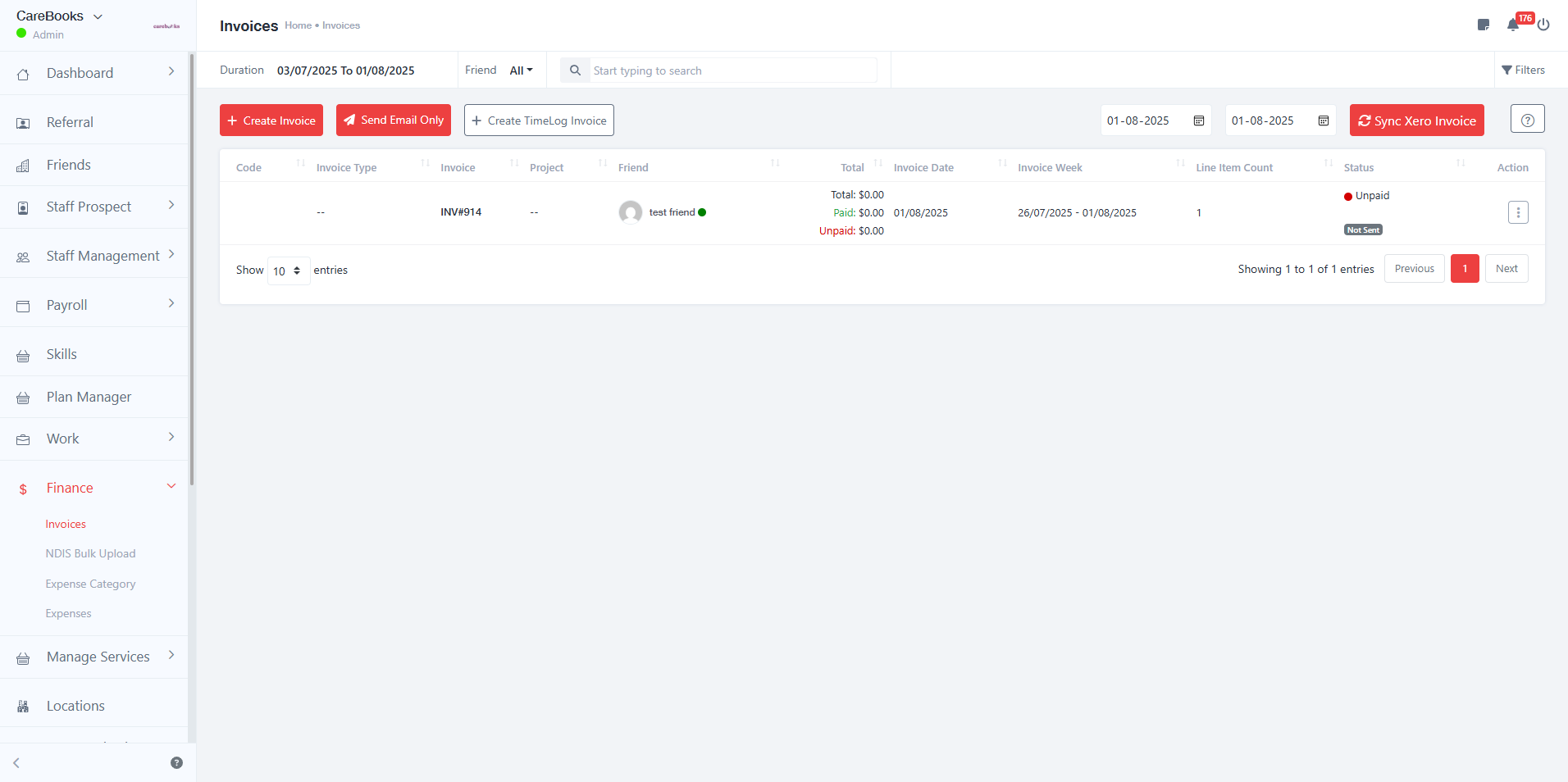Viewport: 1568px width, 782px height.
Task: Click the search magnifier icon
Action: pos(575,70)
